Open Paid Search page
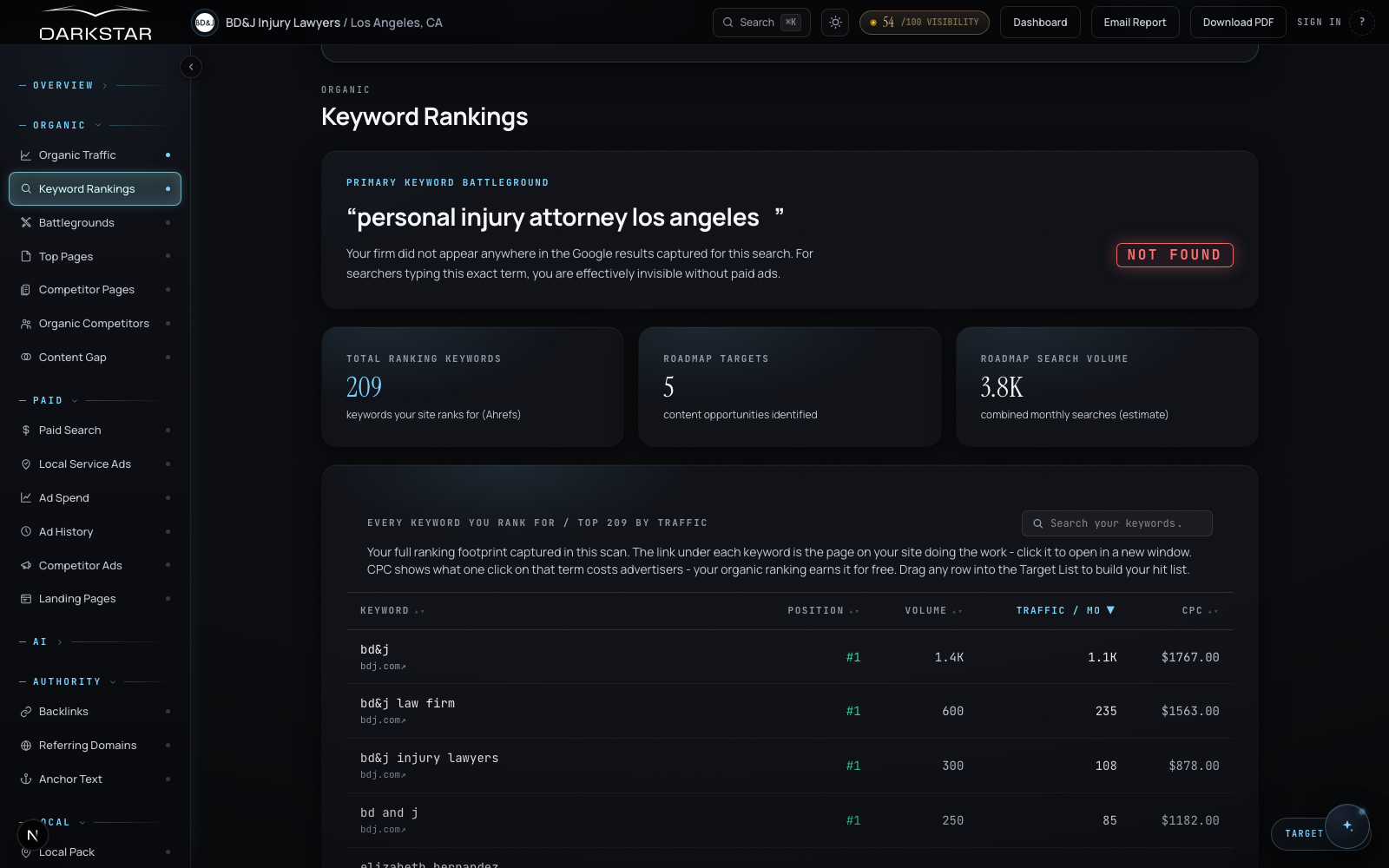 pyautogui.click(x=95, y=431)
